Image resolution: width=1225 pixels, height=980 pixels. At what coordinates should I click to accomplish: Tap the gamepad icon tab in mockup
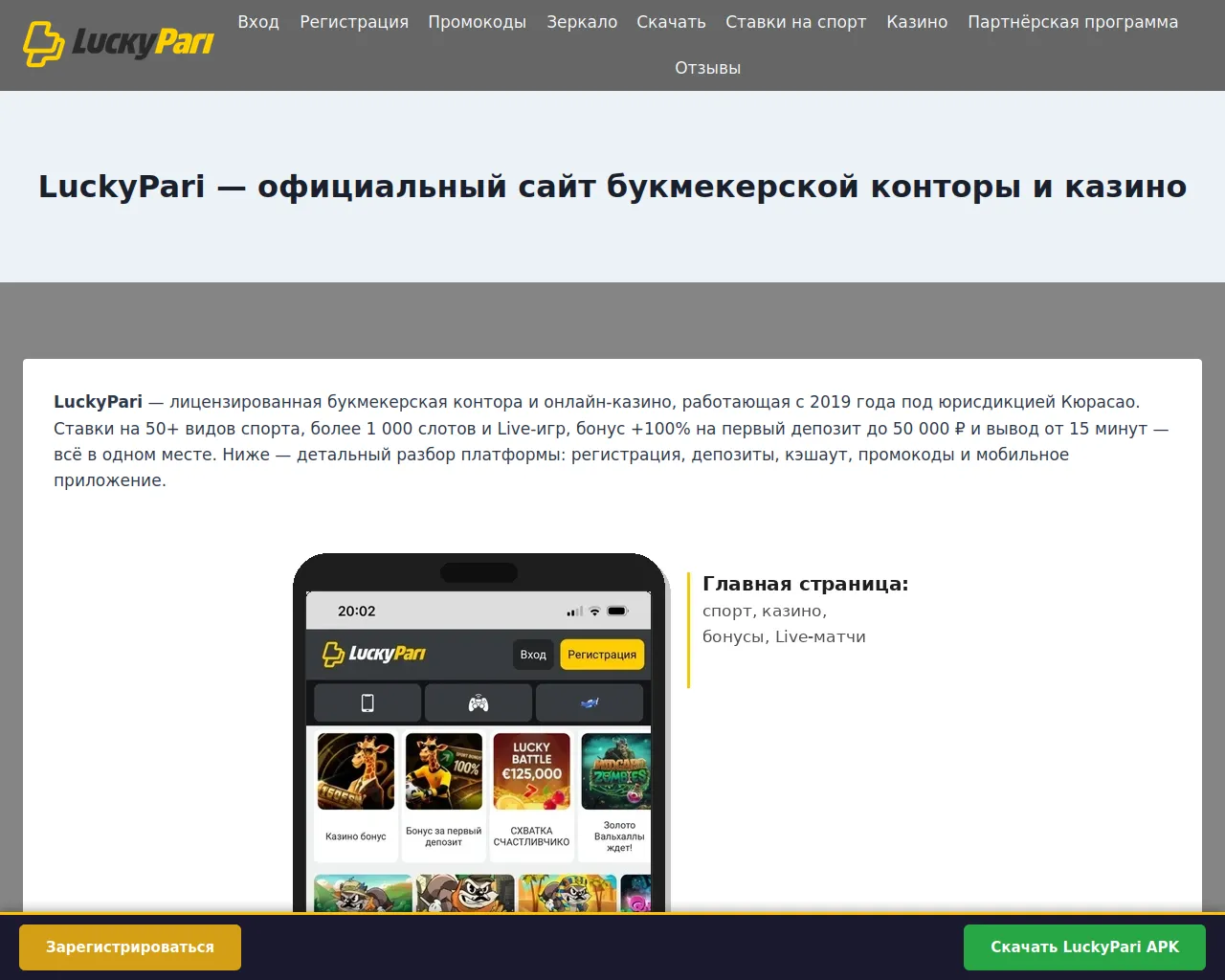coord(479,703)
